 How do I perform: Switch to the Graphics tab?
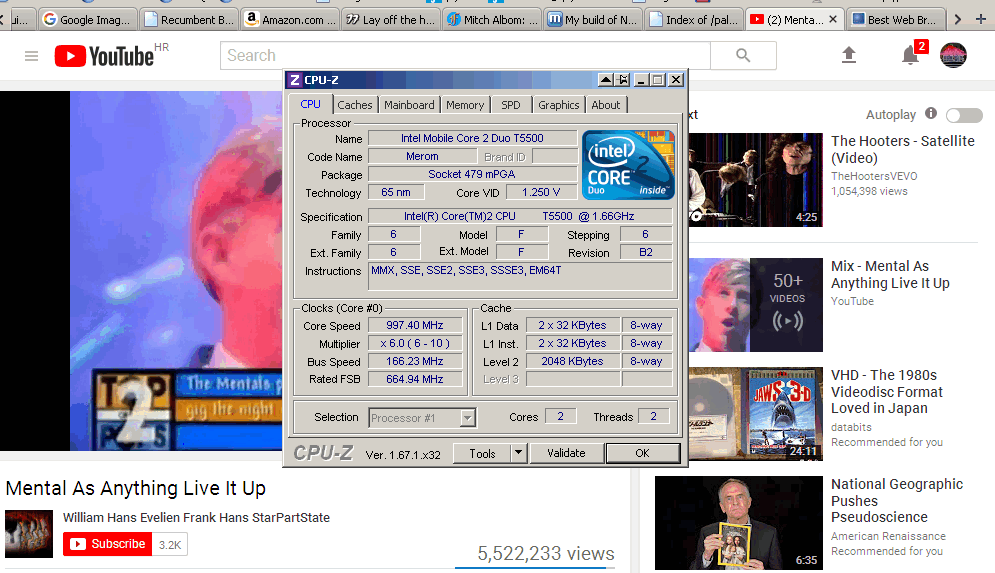(x=558, y=105)
